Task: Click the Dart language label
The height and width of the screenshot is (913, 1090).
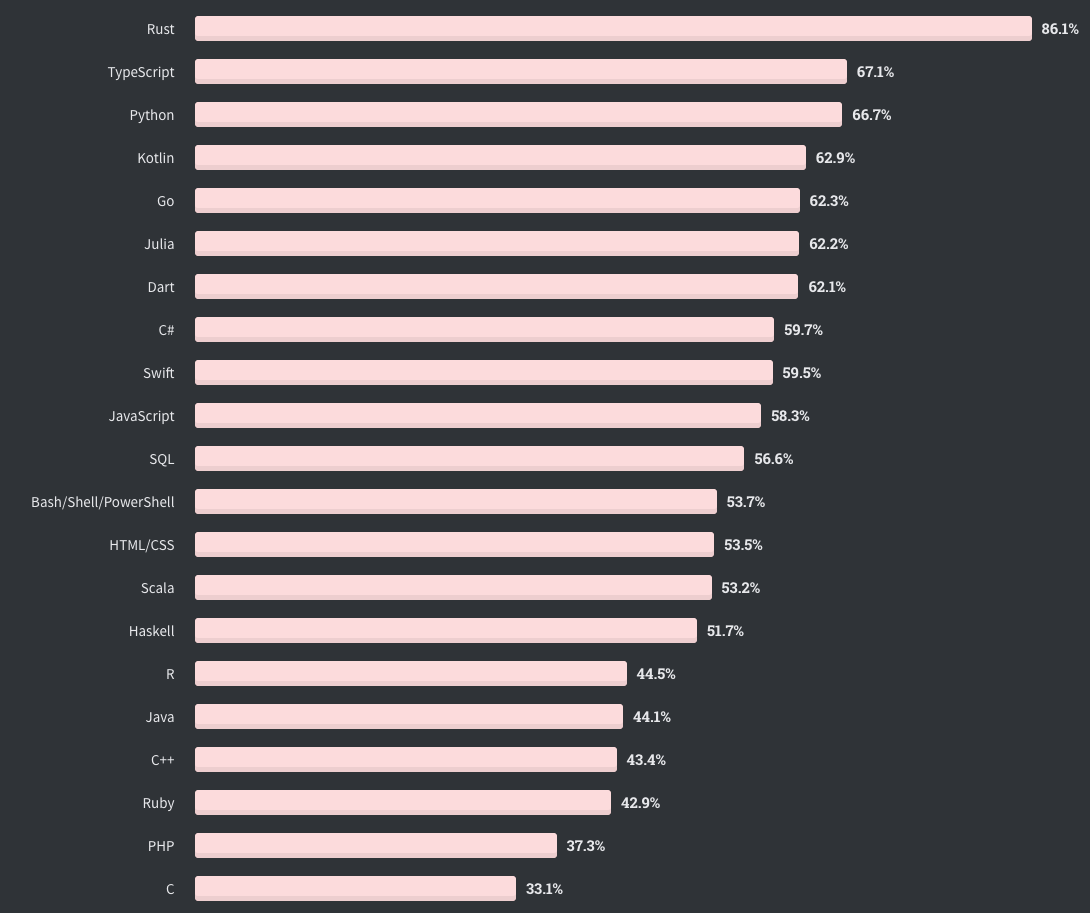Action: coord(161,286)
